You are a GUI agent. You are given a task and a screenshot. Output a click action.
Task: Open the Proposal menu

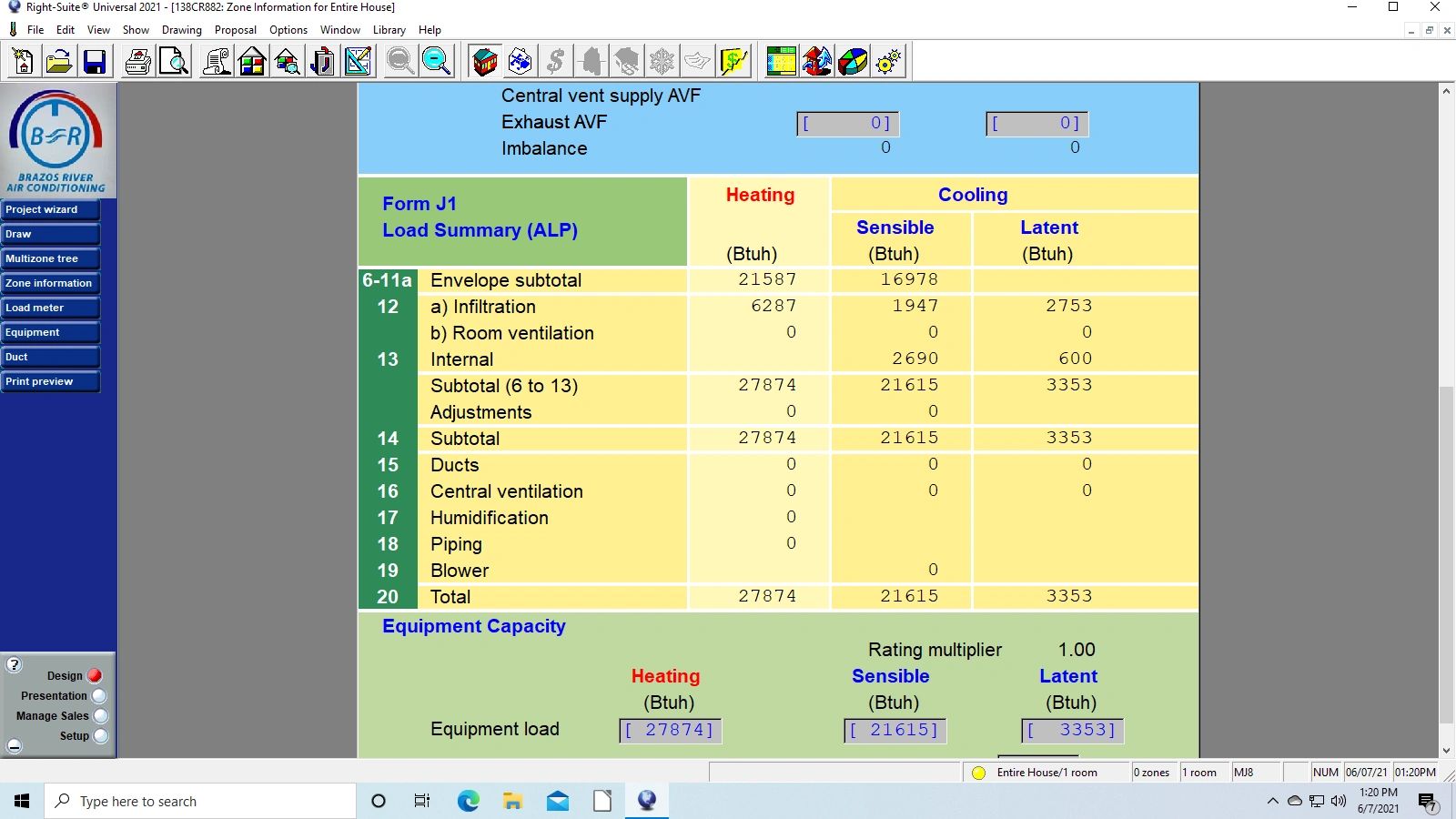(235, 30)
